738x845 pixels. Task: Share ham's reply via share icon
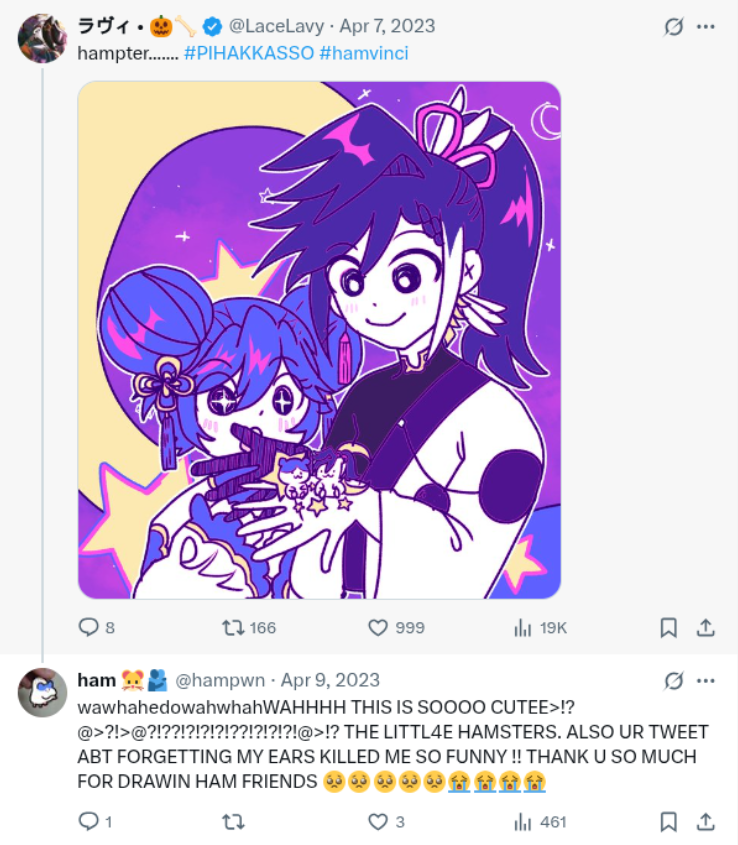tap(705, 821)
